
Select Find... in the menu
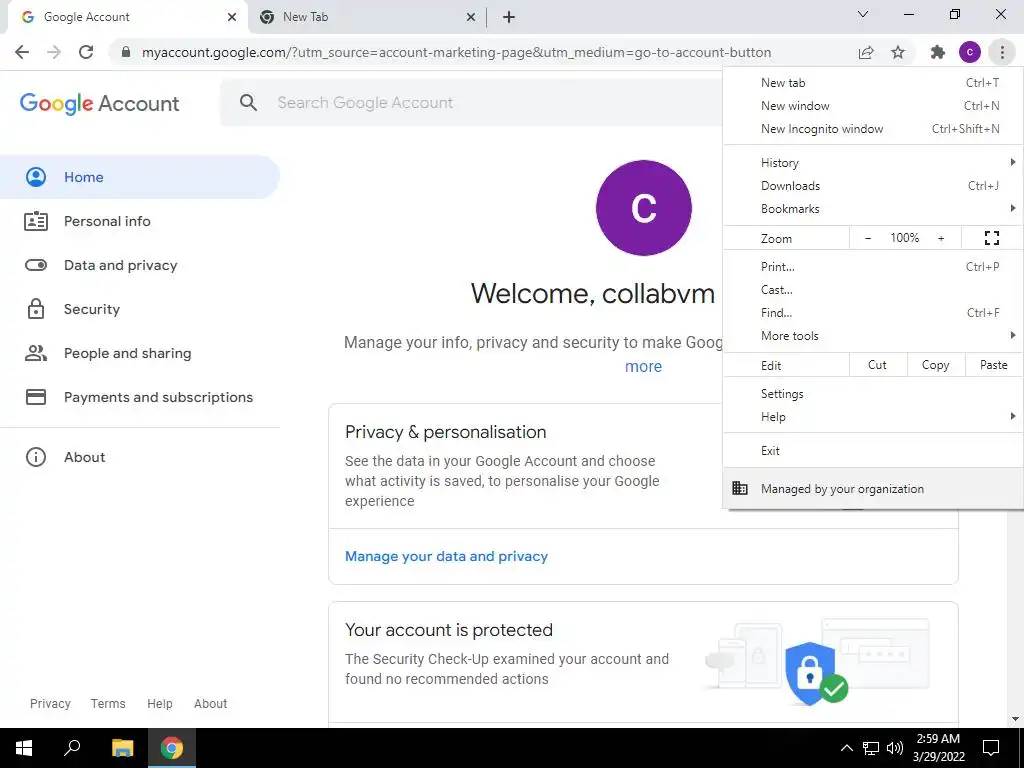tap(872, 313)
